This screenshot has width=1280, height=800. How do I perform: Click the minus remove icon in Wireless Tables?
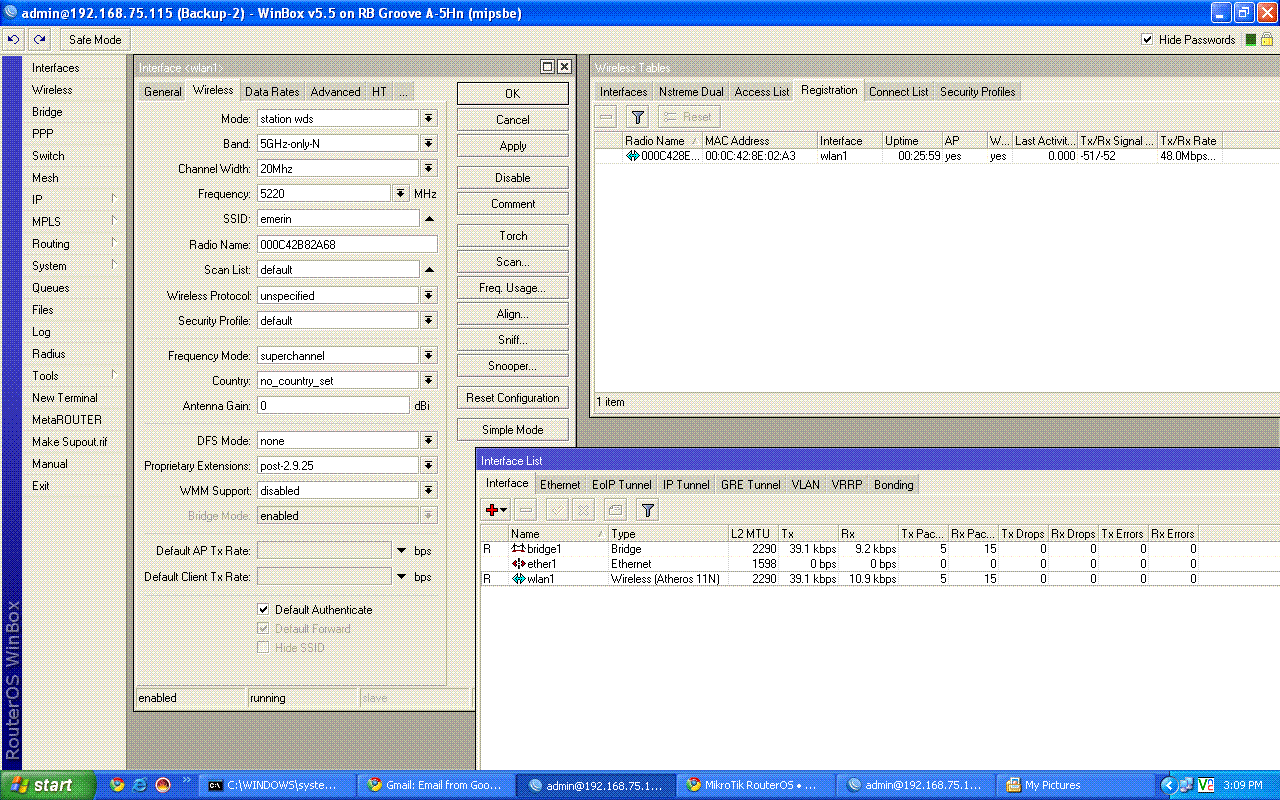(606, 117)
